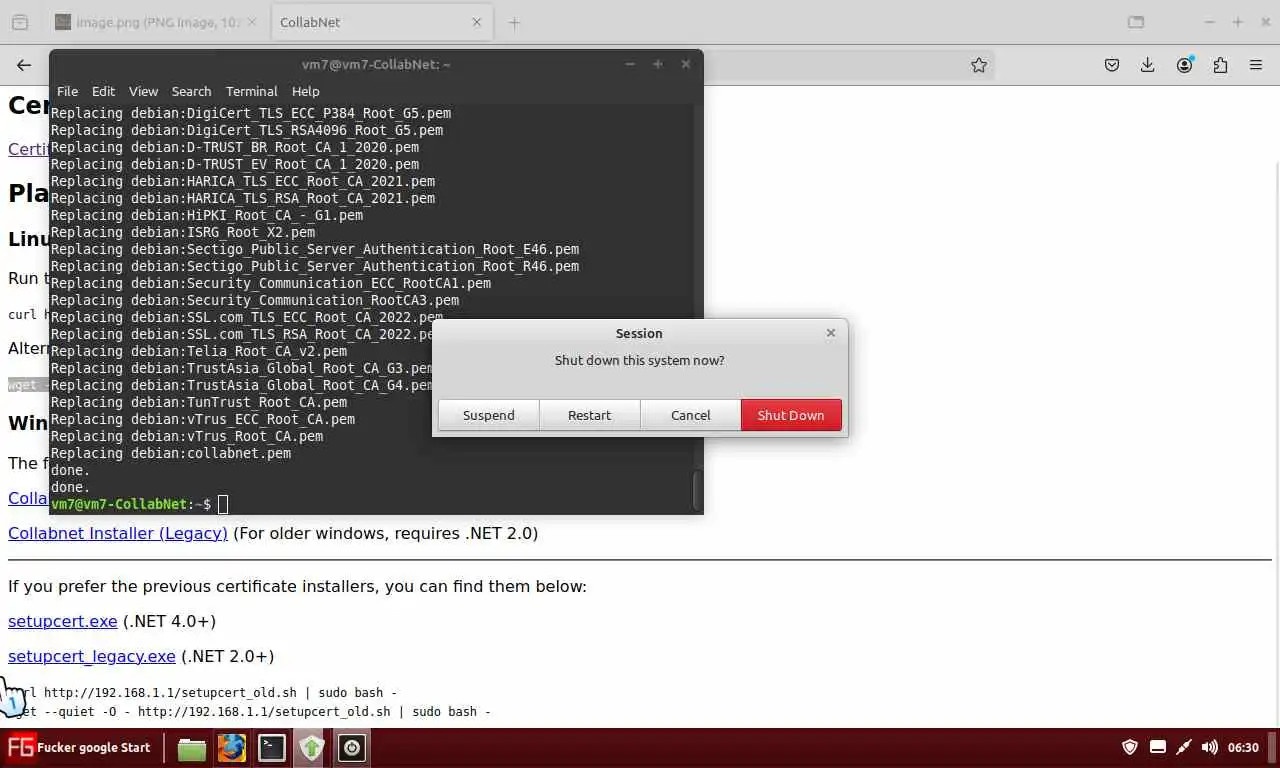1280x768 pixels.
Task: Click the Shut Down button in Session dialog
Action: 791,415
